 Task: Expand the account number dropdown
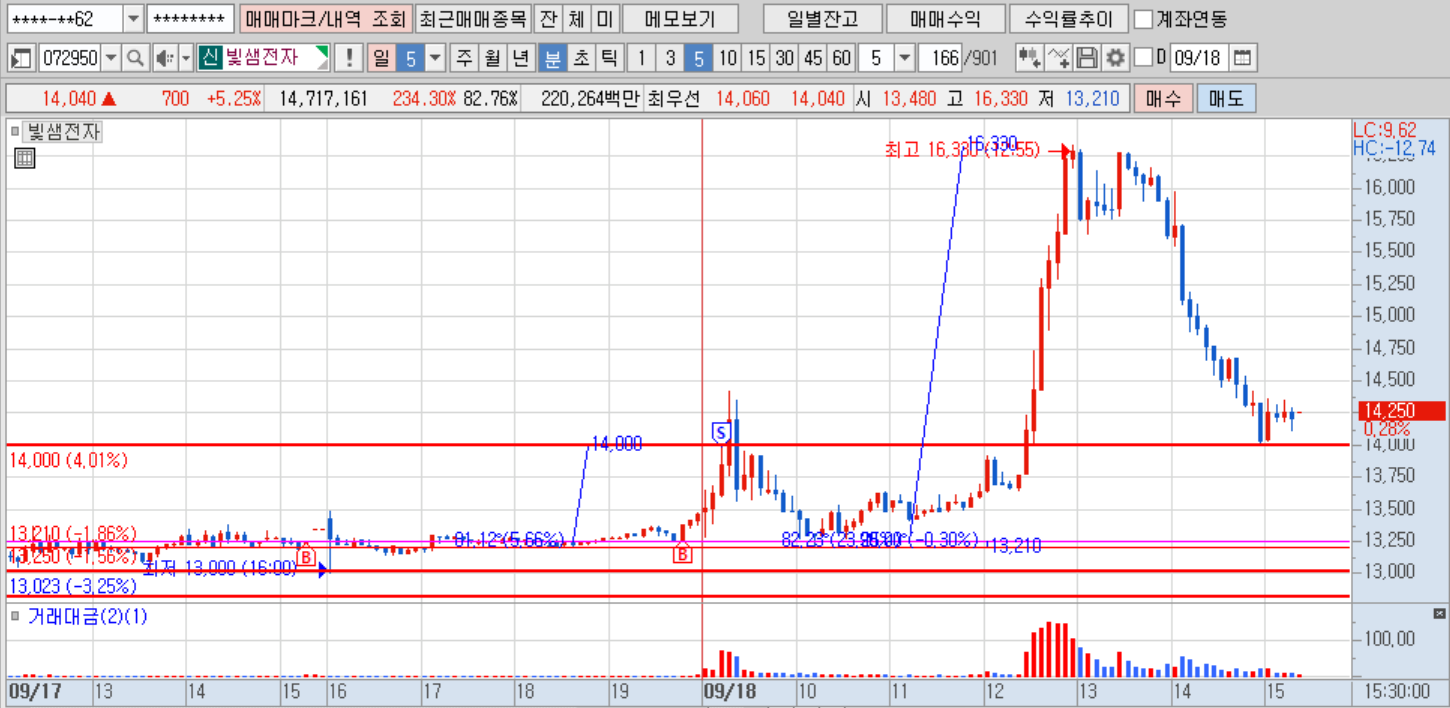pos(133,19)
